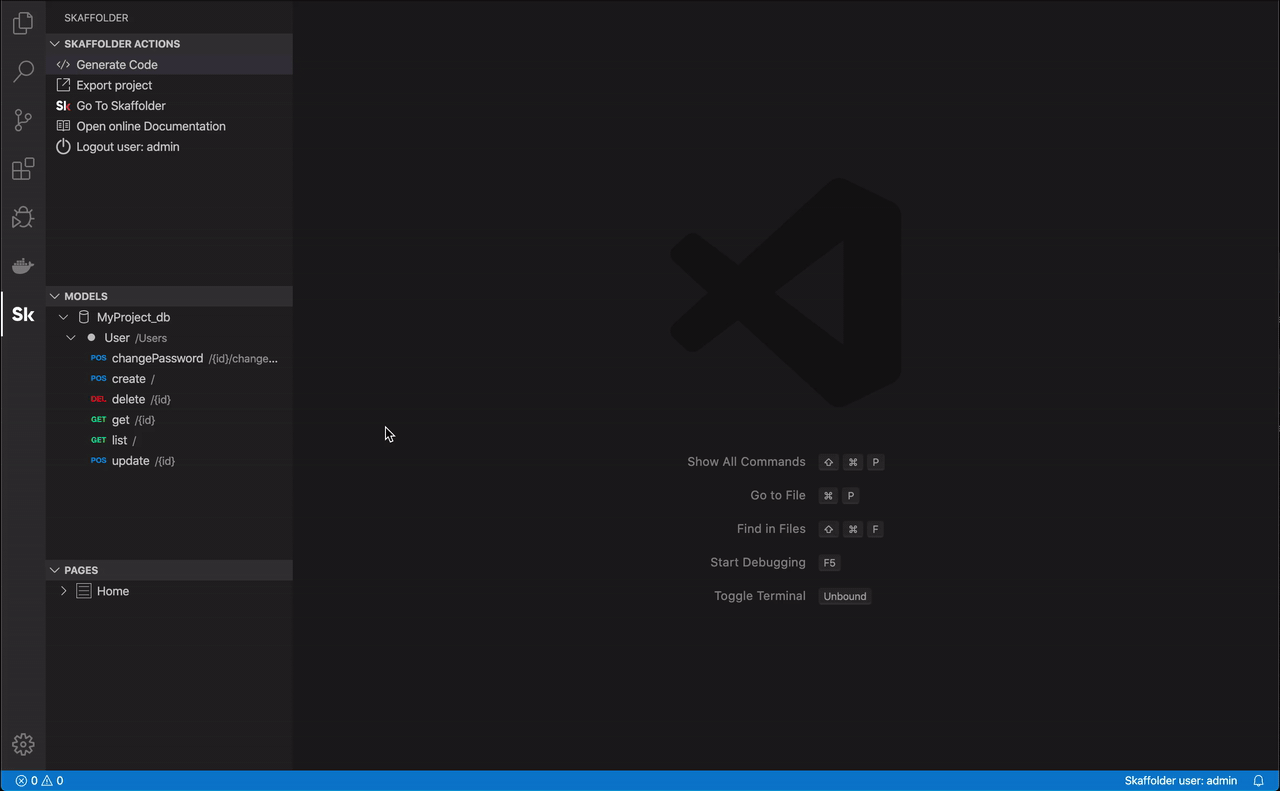Select Generate Code action
1280x791 pixels.
[169, 65]
